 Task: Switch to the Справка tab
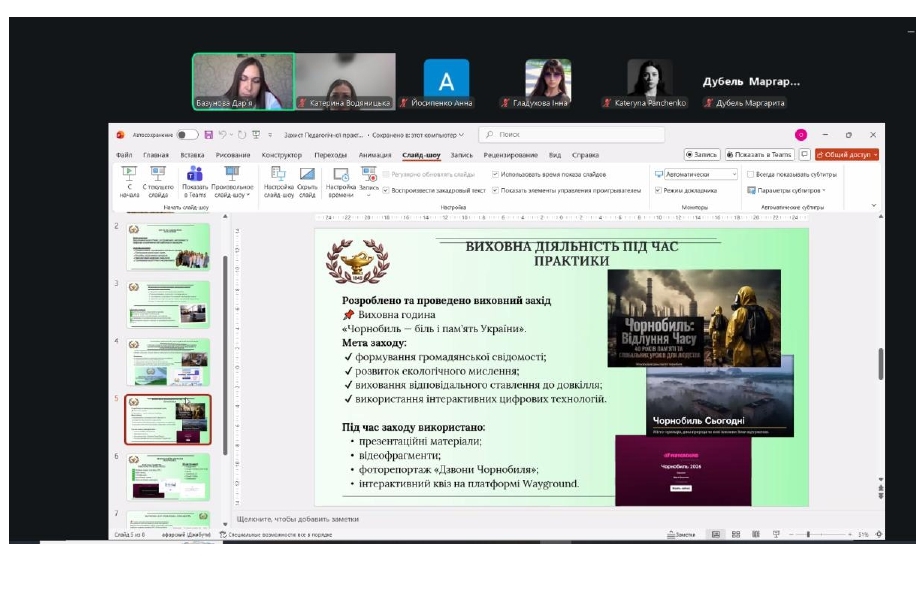(x=585, y=155)
